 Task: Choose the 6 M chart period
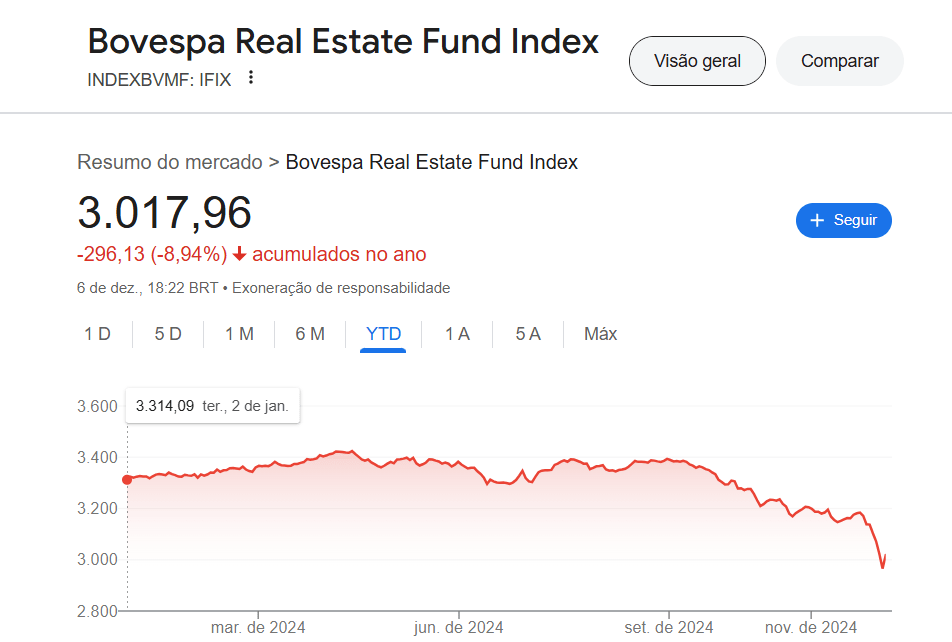tap(310, 334)
